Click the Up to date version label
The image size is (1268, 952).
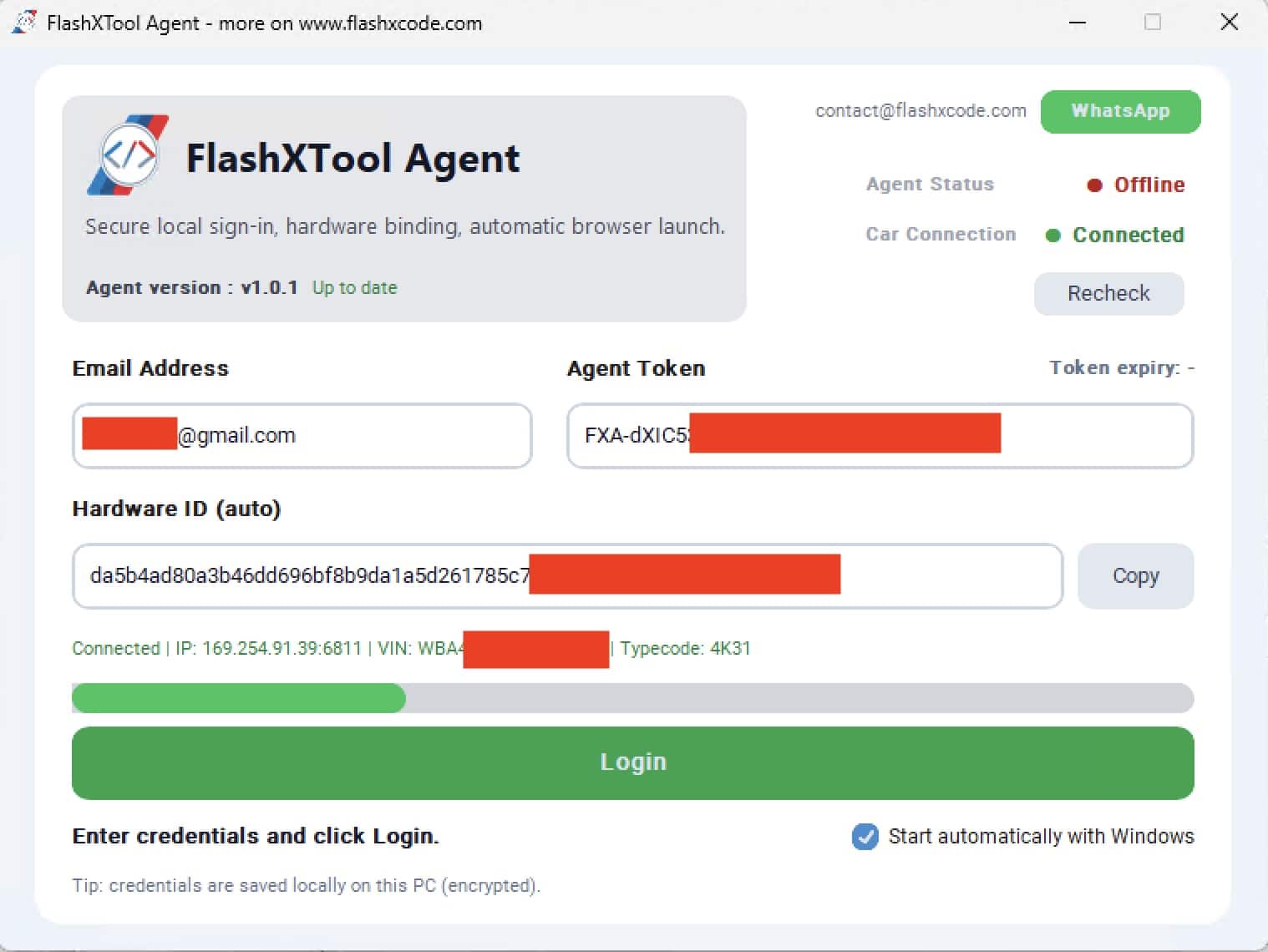pyautogui.click(x=354, y=288)
